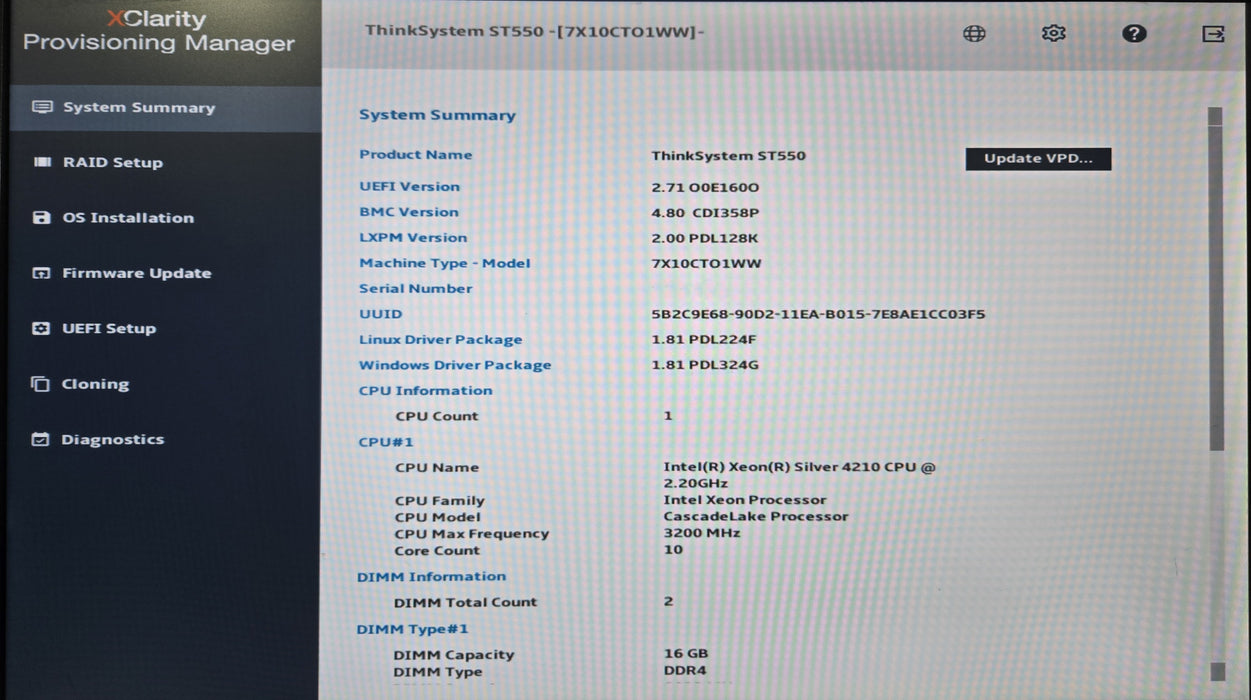
Task: Click the DIMM Type#1 heading
Action: tap(412, 630)
